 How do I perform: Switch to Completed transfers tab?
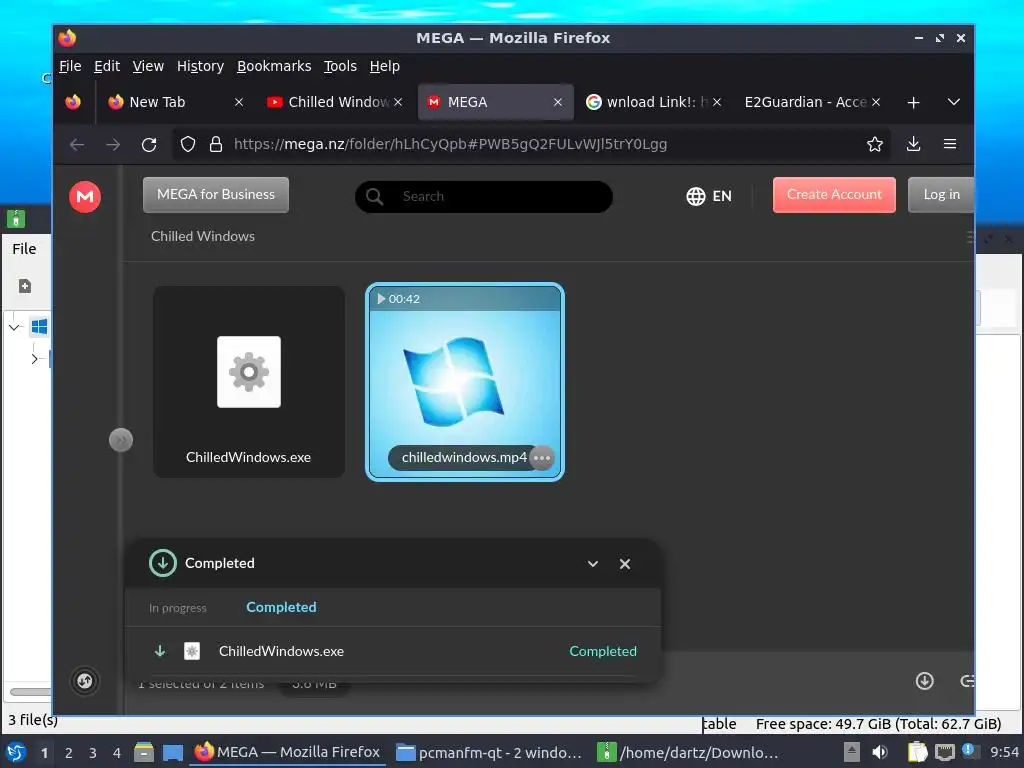(281, 607)
